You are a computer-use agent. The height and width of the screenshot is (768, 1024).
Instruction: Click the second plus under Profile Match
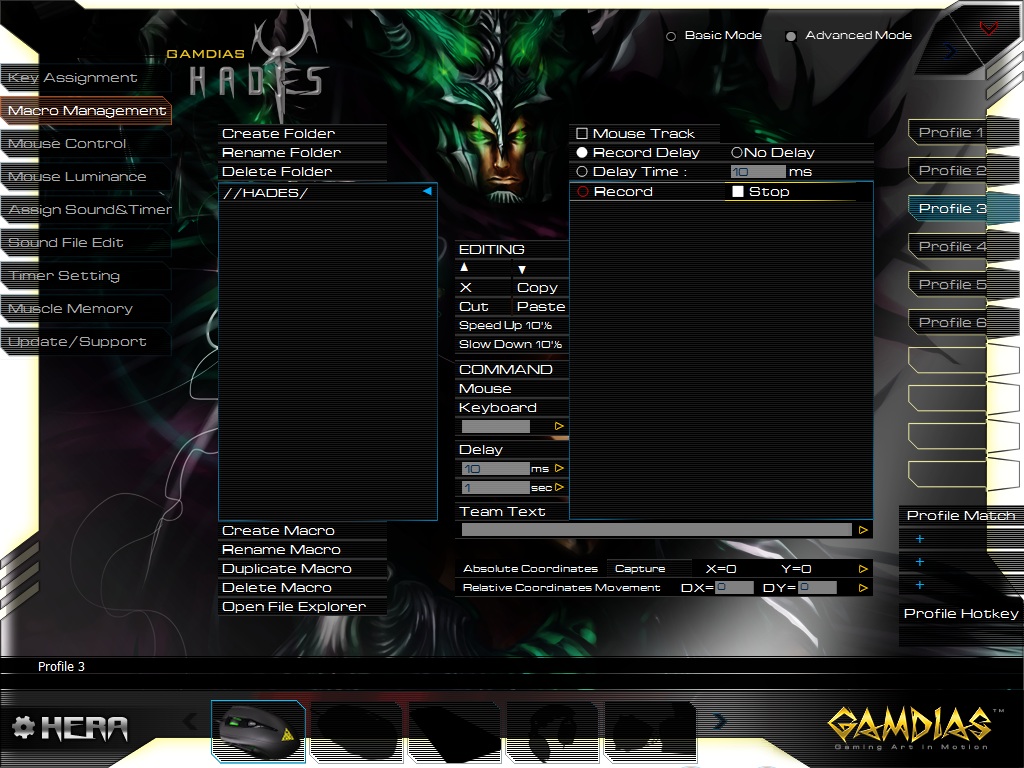click(920, 562)
